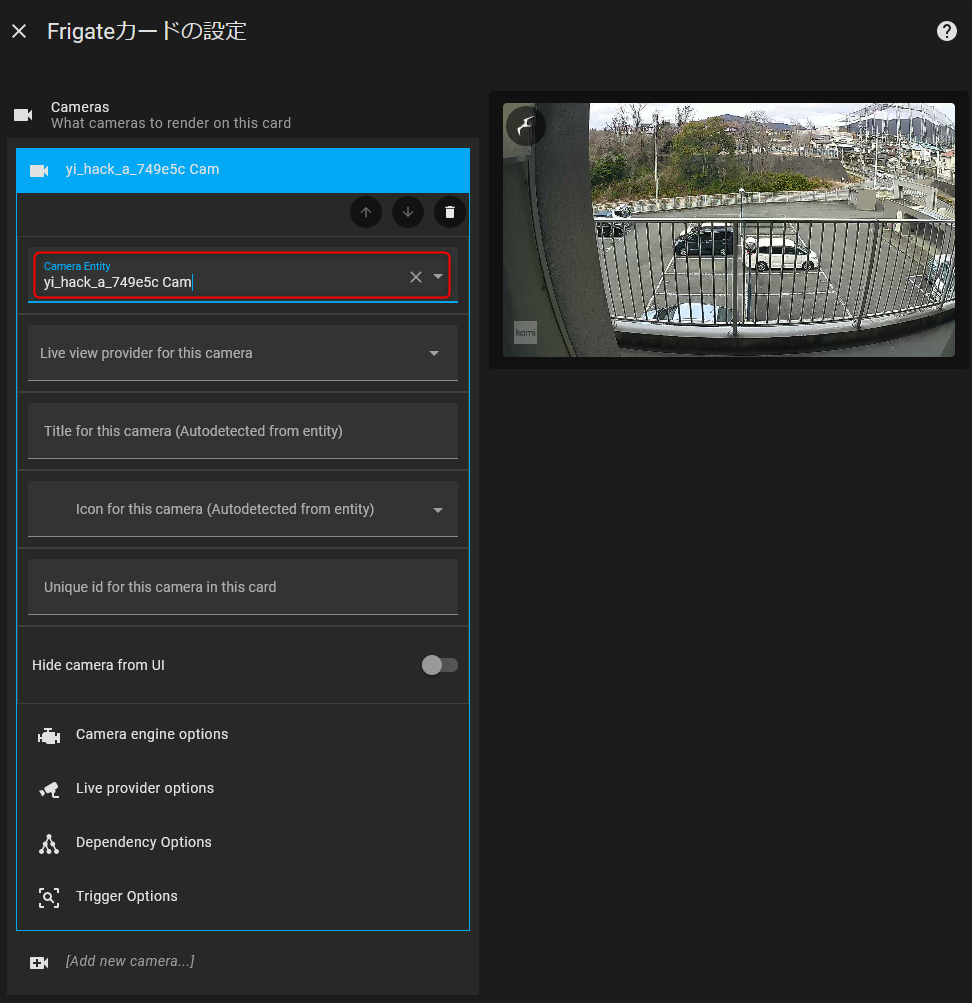Delete the camera with the trash icon

click(x=450, y=212)
